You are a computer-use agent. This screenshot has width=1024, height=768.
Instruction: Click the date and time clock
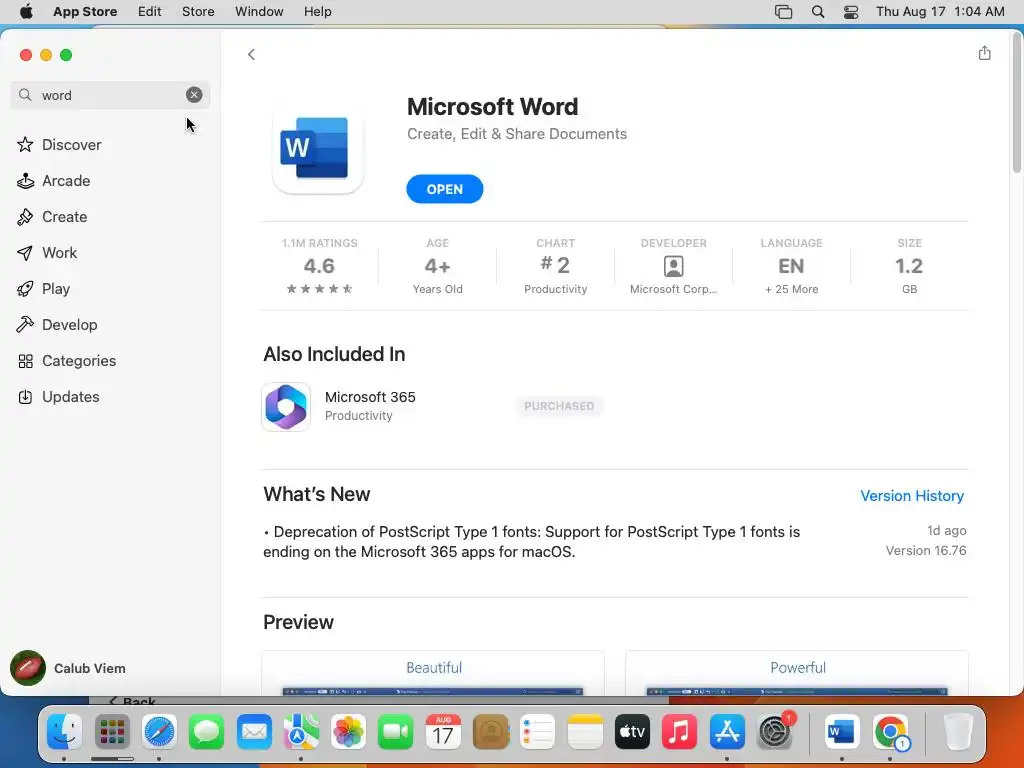(940, 12)
